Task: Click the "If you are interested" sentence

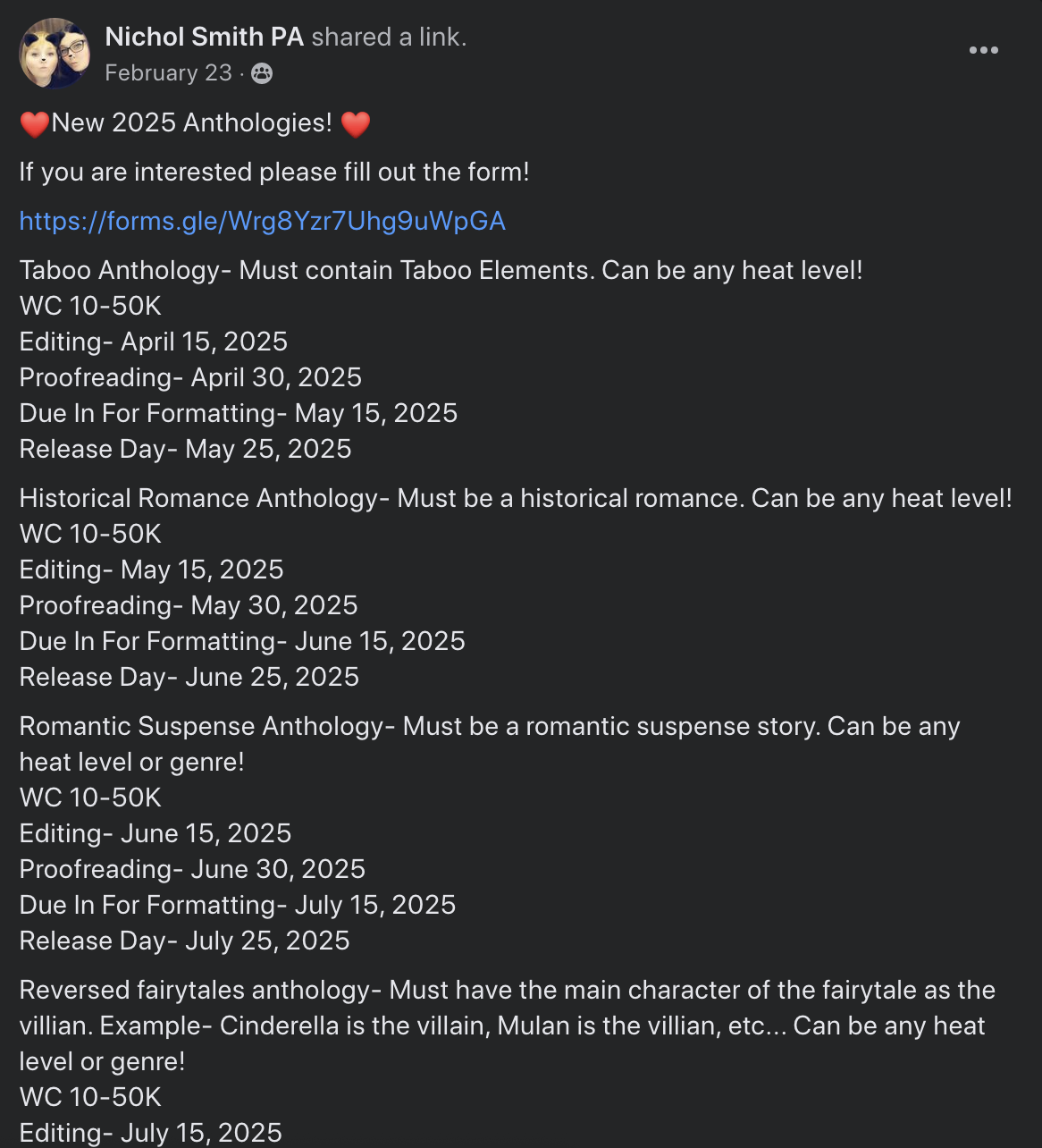Action: [x=273, y=172]
